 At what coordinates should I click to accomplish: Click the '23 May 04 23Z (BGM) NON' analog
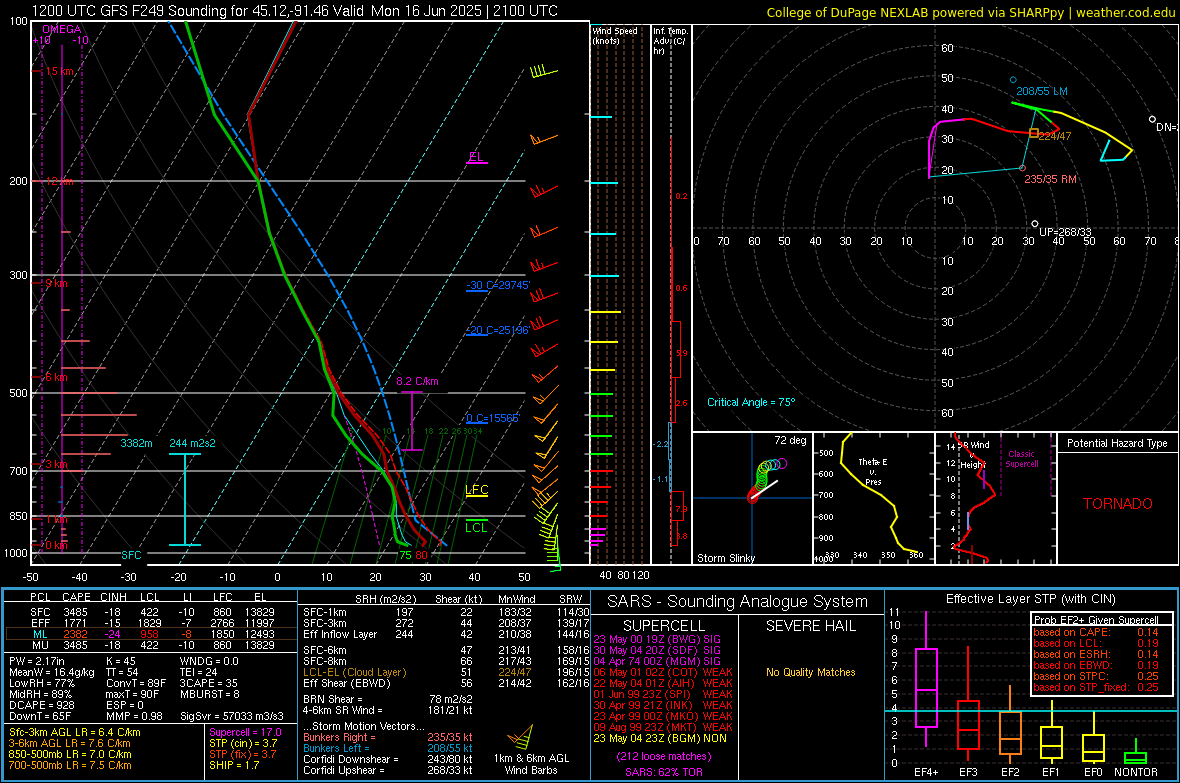tap(660, 738)
